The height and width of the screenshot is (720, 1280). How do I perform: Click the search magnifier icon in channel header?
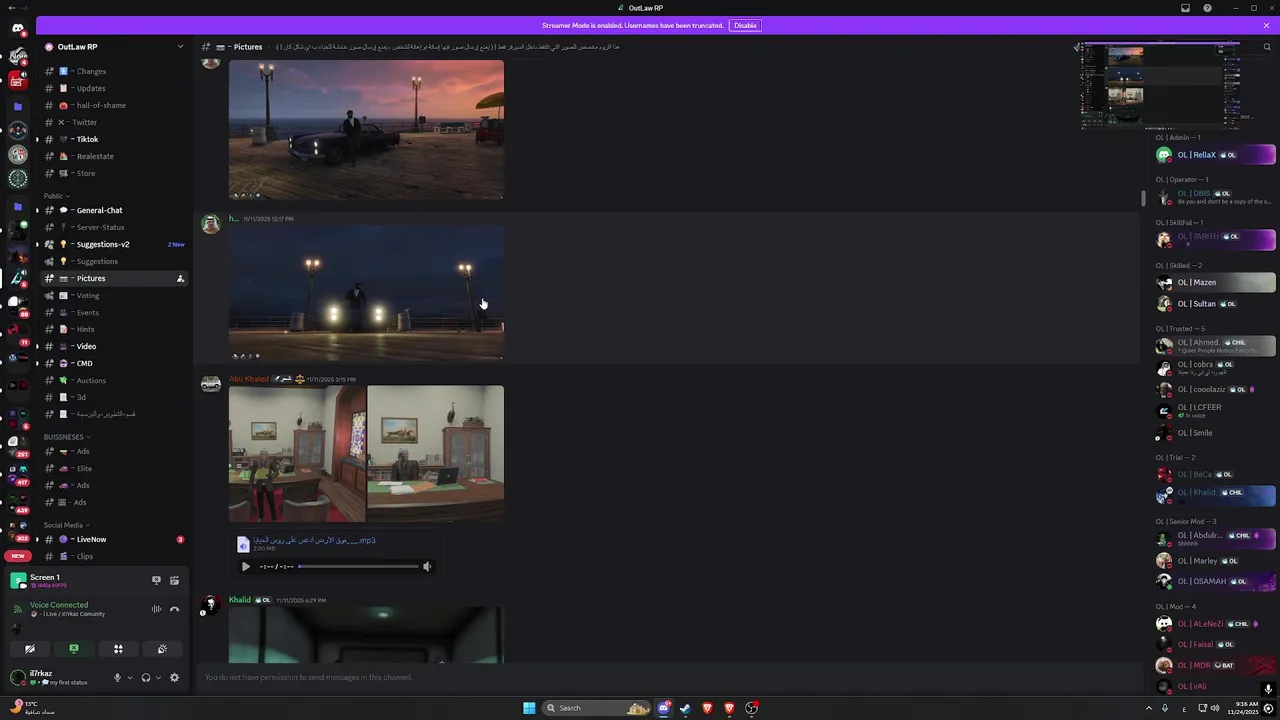1267,47
